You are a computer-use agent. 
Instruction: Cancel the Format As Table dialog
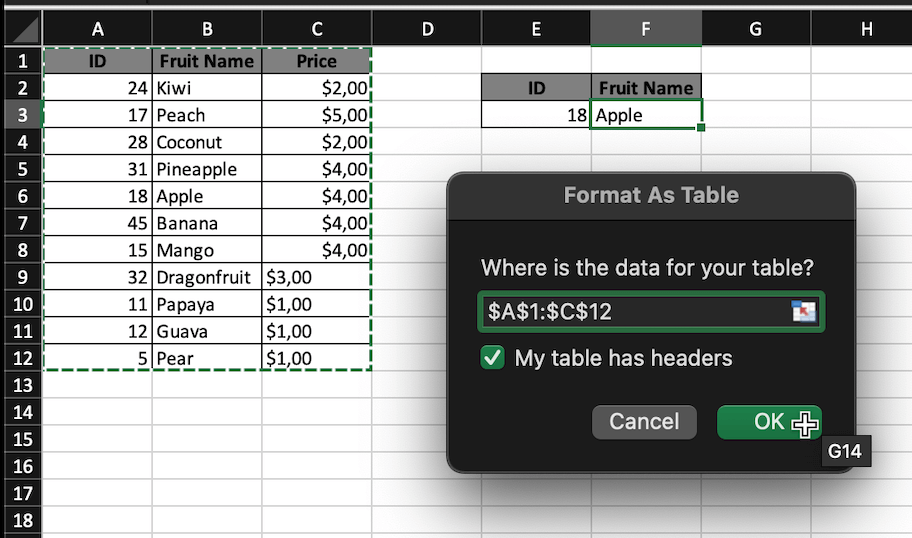[644, 422]
